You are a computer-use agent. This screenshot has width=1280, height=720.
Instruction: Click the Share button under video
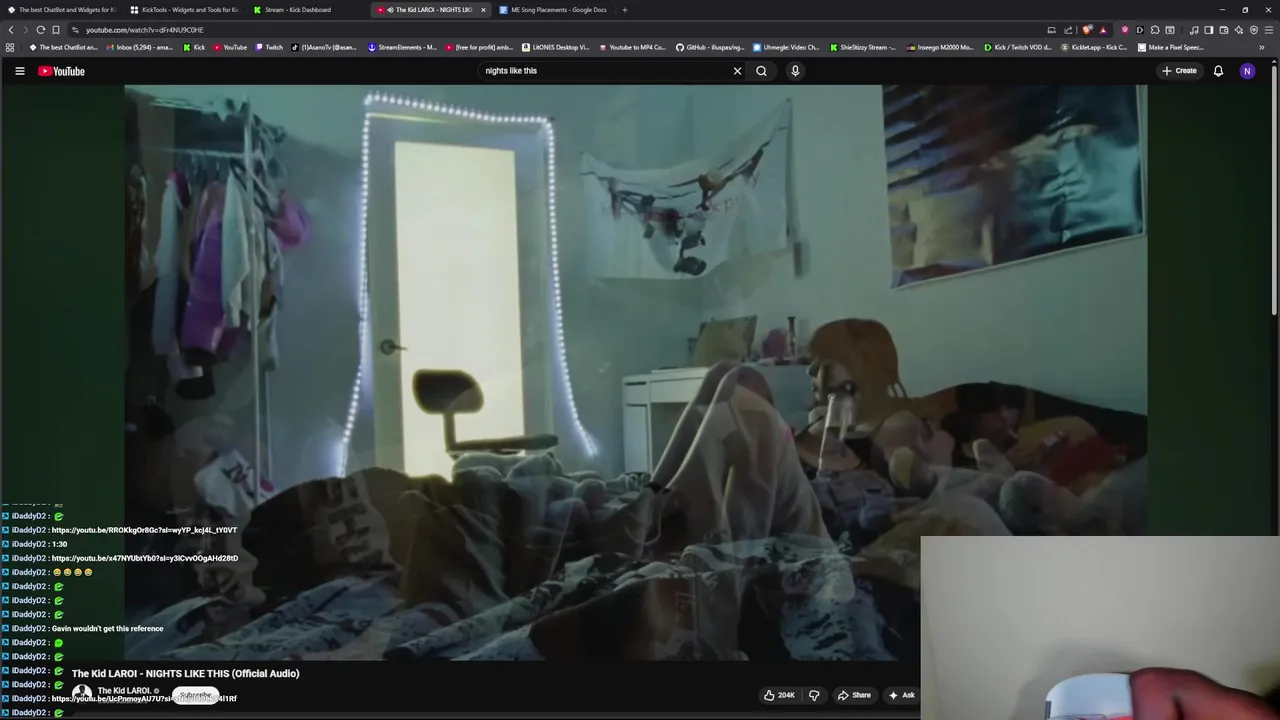[x=854, y=695]
